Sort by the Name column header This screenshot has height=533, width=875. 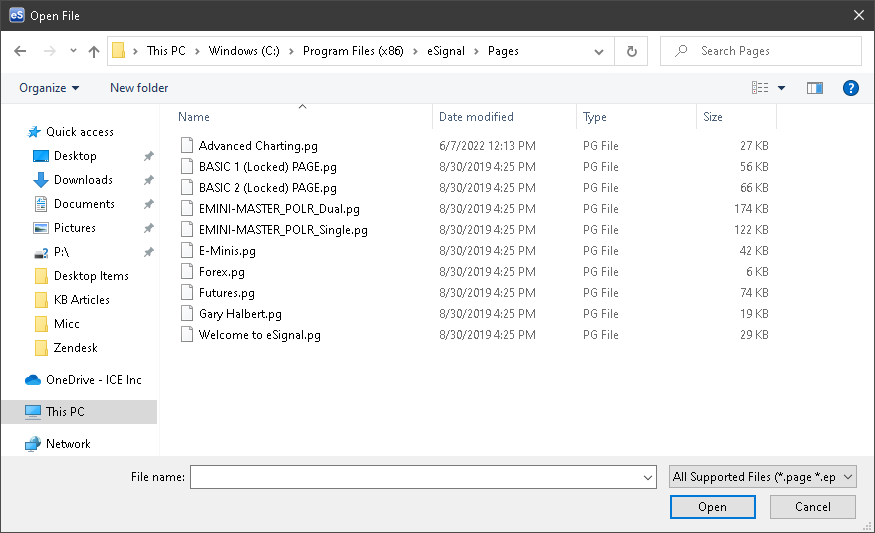click(x=194, y=117)
